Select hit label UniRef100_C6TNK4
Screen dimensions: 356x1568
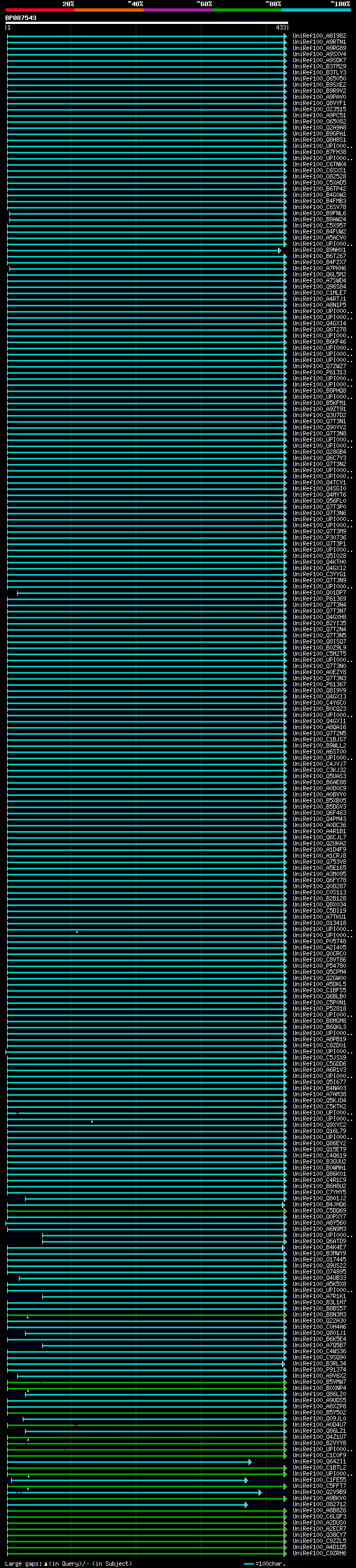coord(319,164)
